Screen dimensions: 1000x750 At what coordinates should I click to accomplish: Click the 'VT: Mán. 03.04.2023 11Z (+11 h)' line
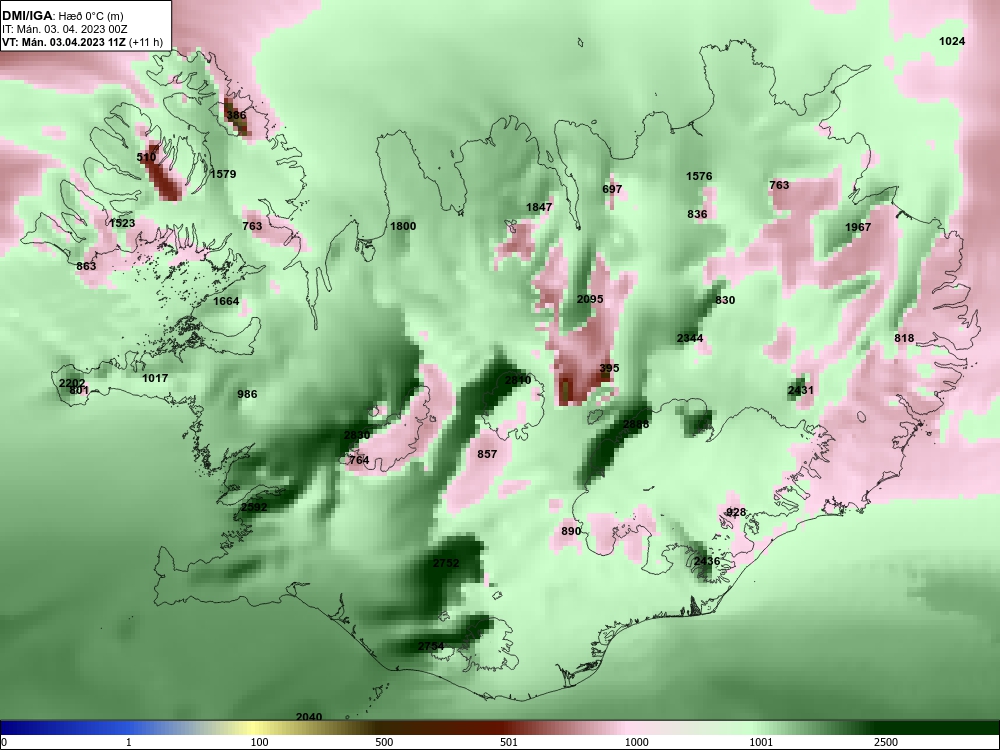(82, 43)
